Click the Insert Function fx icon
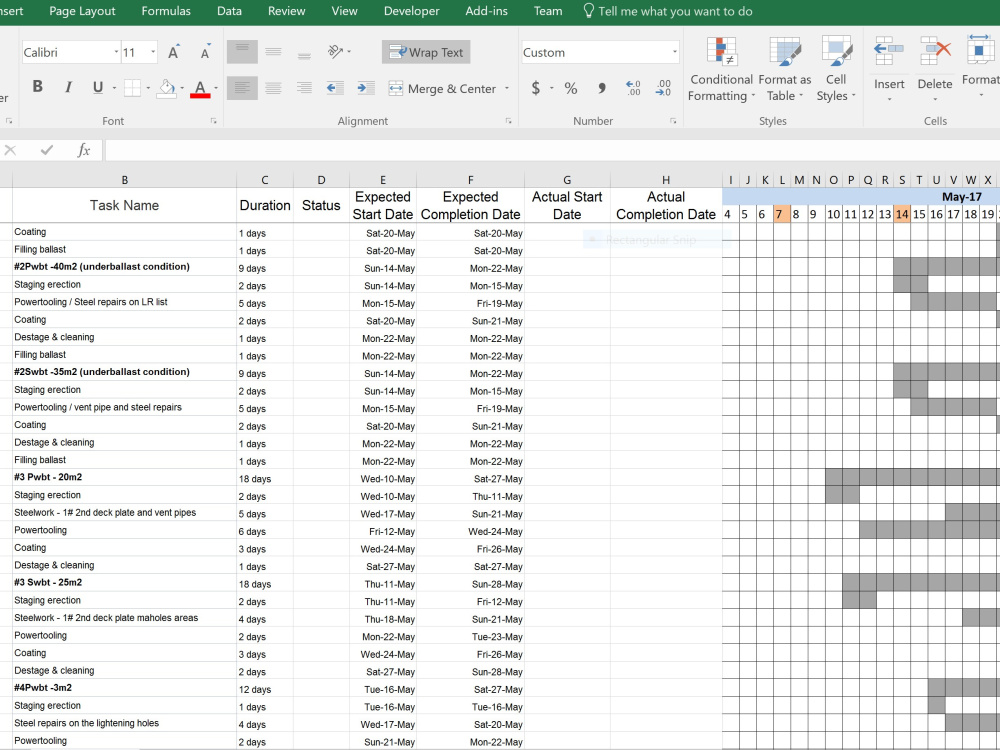1000x750 pixels. tap(85, 149)
